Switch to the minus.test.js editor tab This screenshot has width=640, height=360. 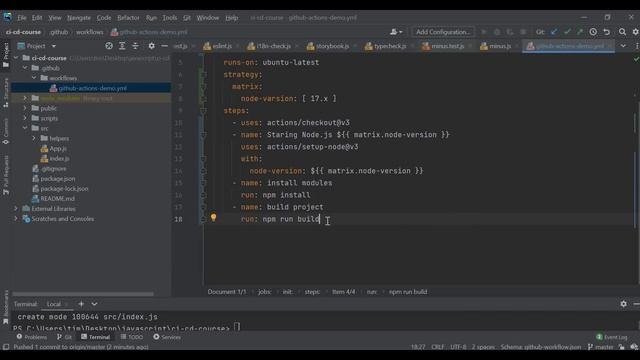[444, 46]
